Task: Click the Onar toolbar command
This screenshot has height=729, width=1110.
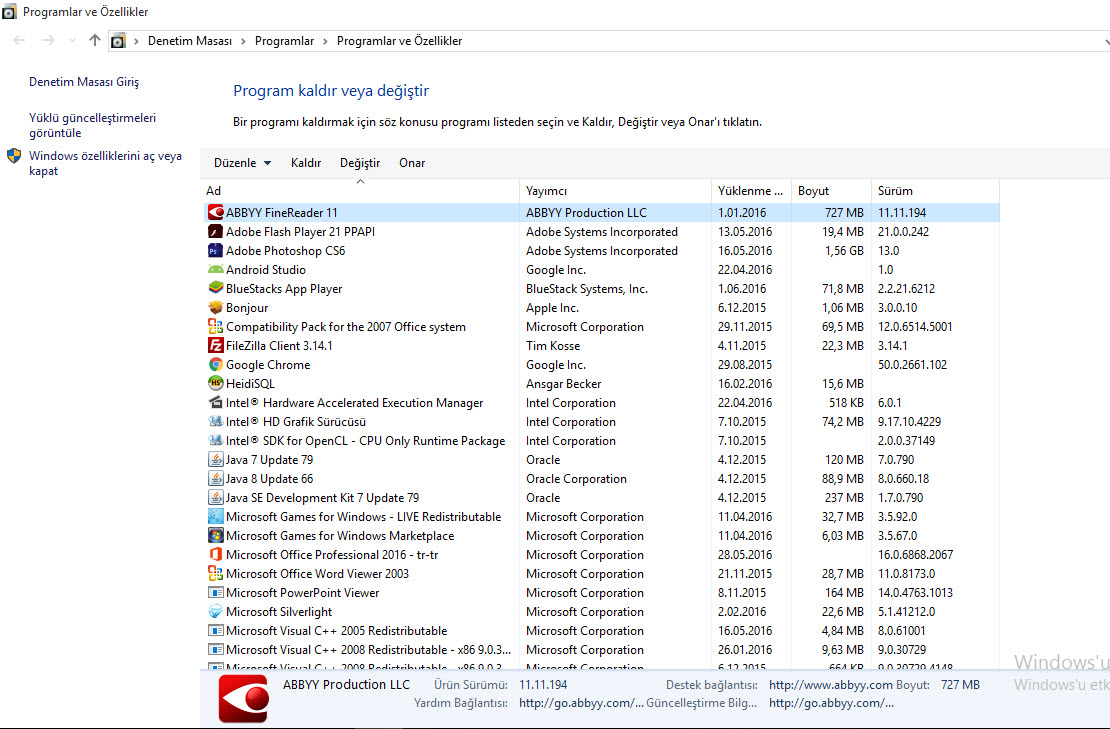Action: click(x=412, y=163)
